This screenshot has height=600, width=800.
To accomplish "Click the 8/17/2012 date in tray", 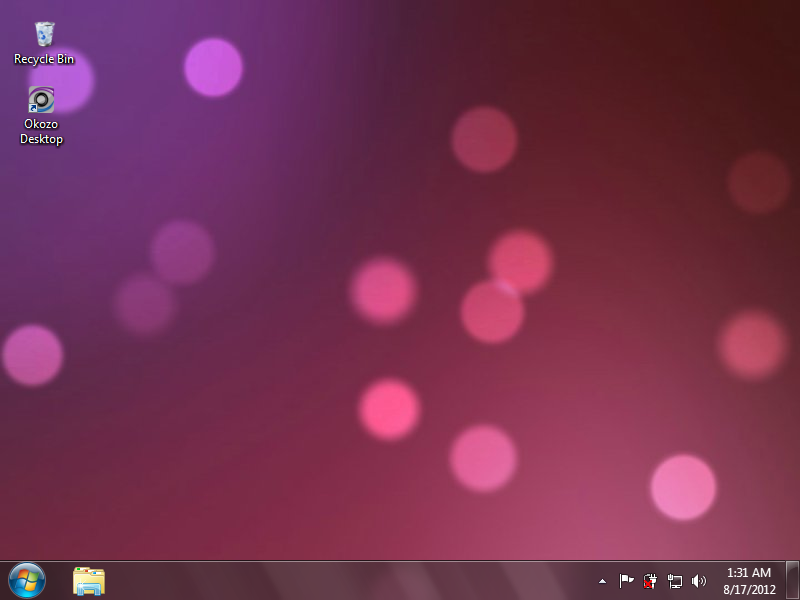I will 749,590.
